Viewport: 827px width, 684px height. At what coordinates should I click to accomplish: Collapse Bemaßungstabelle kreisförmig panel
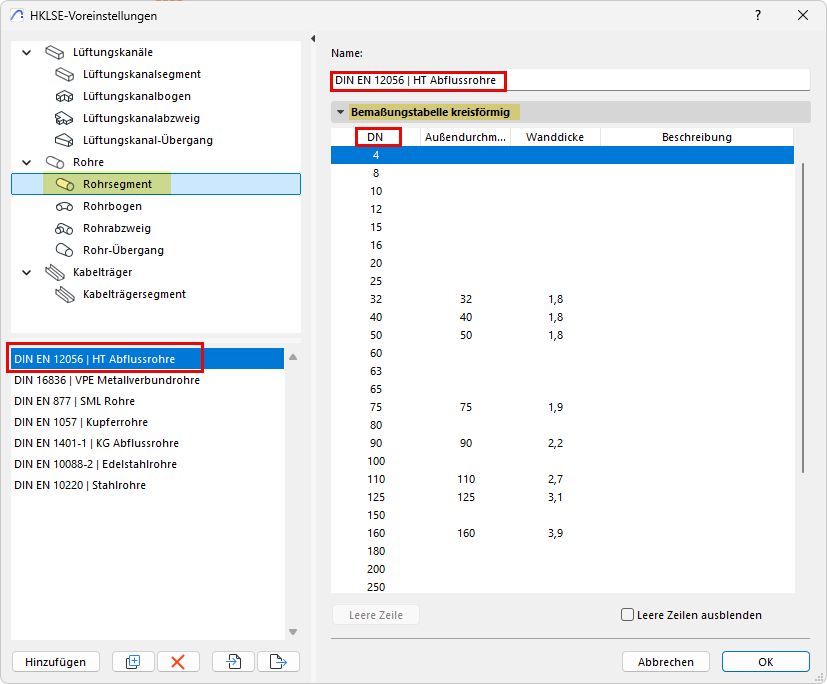[x=341, y=112]
